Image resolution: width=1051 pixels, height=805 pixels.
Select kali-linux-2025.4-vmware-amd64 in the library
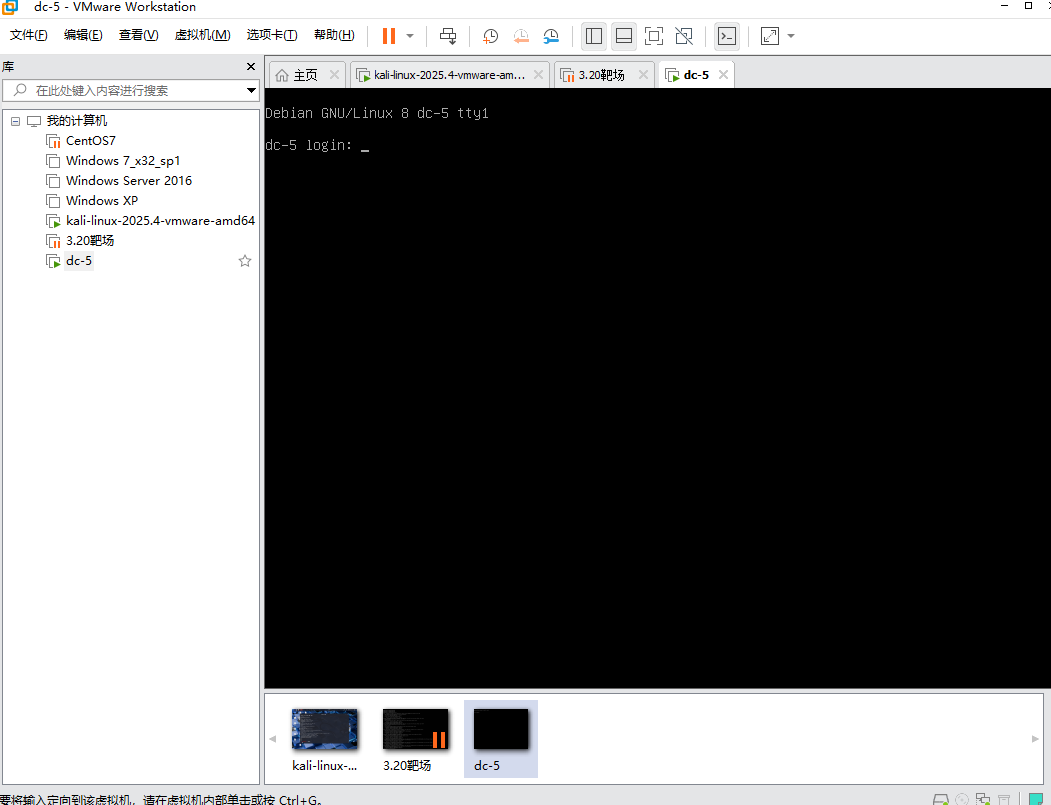[x=160, y=221]
